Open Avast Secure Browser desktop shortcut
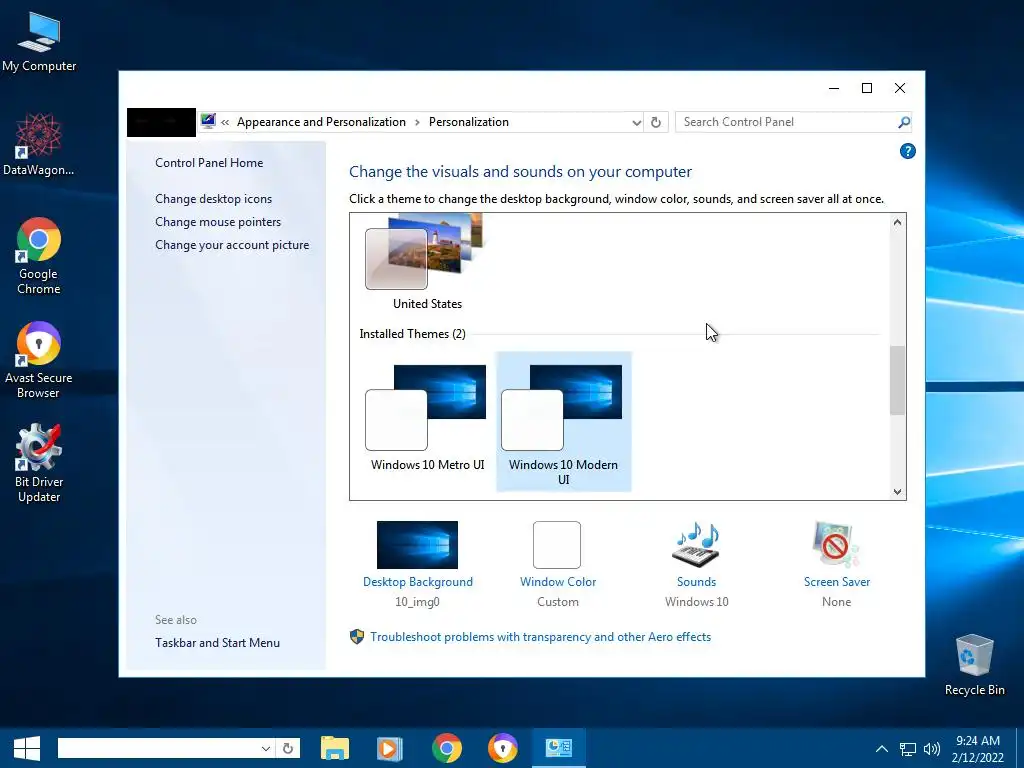 39,359
